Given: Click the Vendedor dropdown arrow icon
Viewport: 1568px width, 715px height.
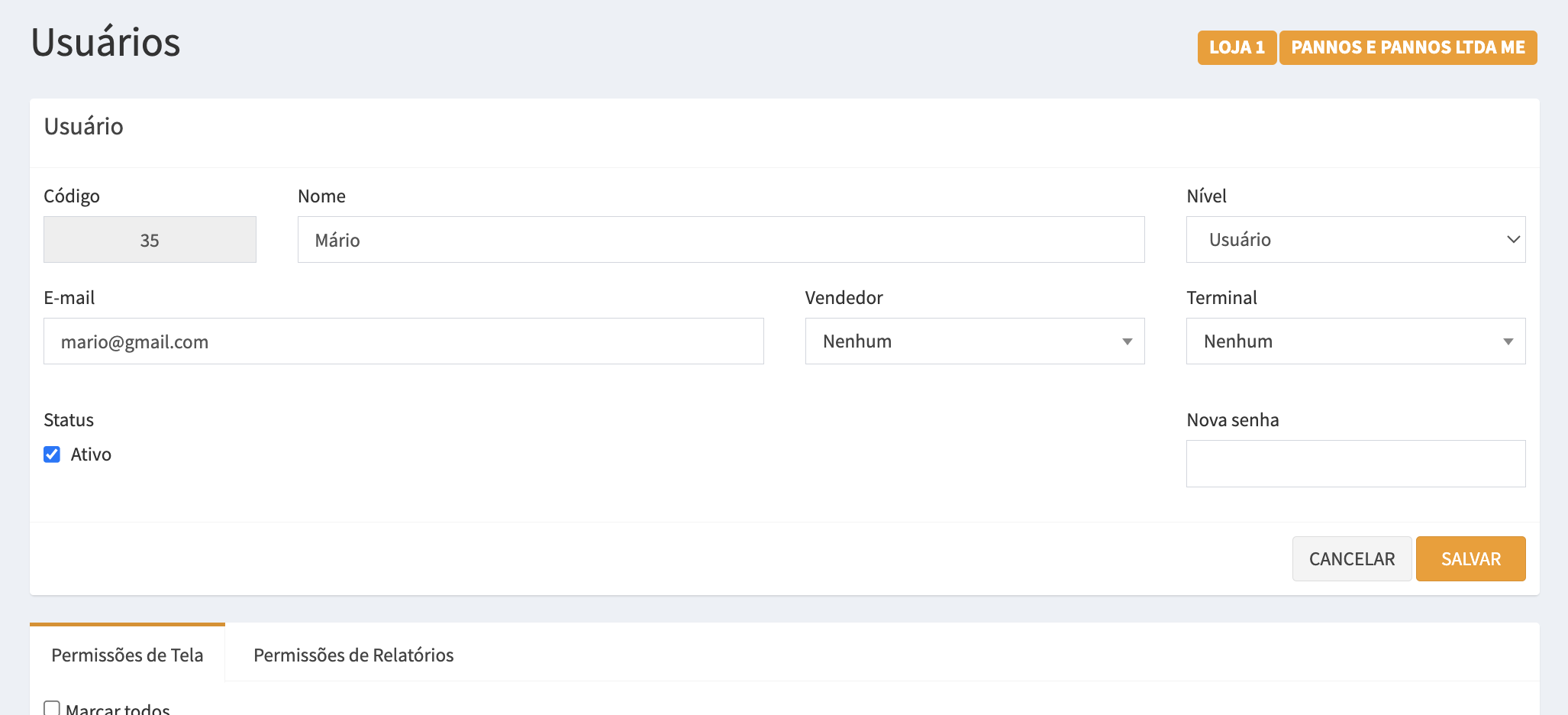Looking at the screenshot, I should (x=1127, y=341).
